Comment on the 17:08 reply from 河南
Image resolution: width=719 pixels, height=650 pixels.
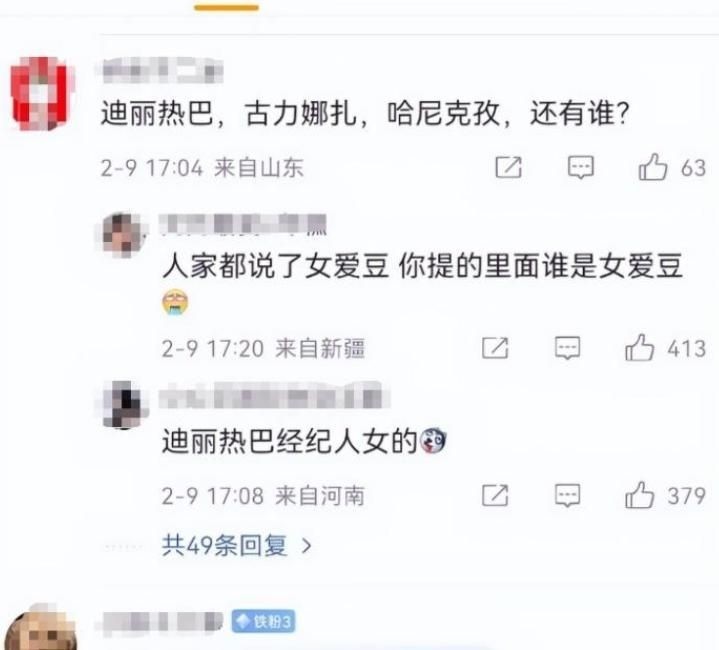[568, 495]
